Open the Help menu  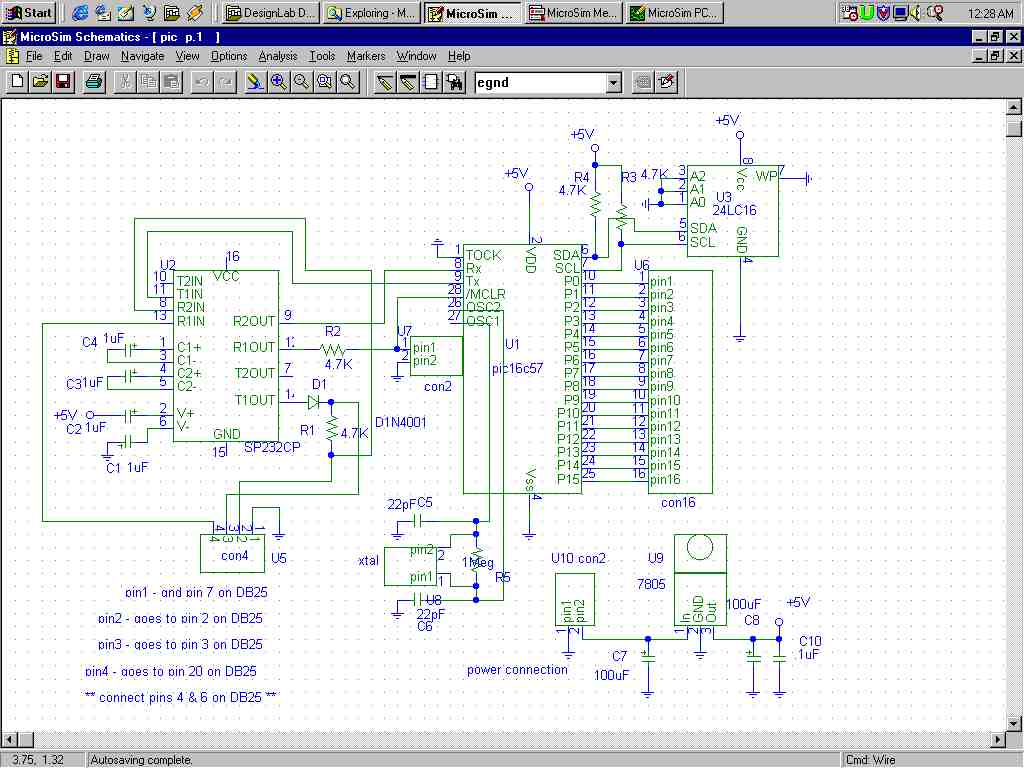459,56
